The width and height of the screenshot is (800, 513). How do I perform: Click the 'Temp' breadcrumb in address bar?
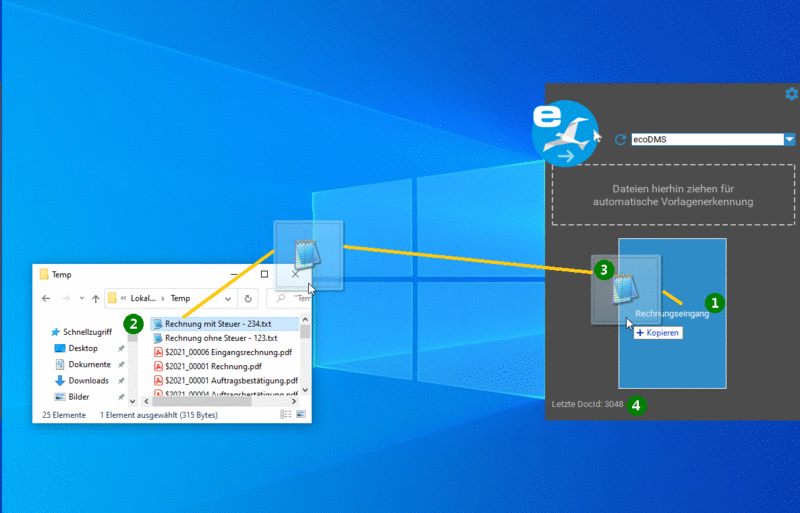tap(180, 299)
